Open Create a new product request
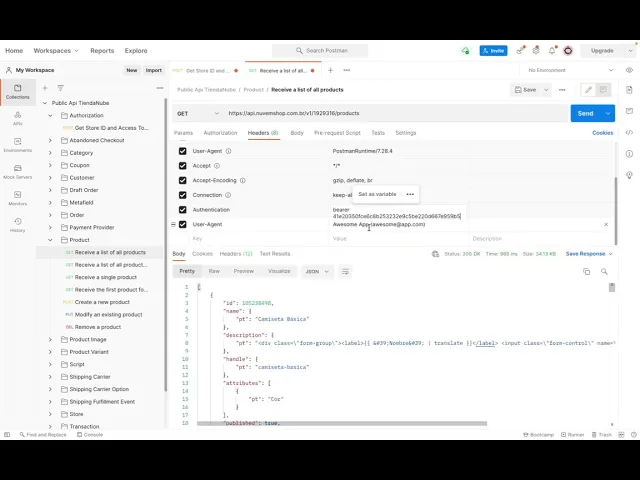The height and width of the screenshot is (480, 640). (102, 302)
